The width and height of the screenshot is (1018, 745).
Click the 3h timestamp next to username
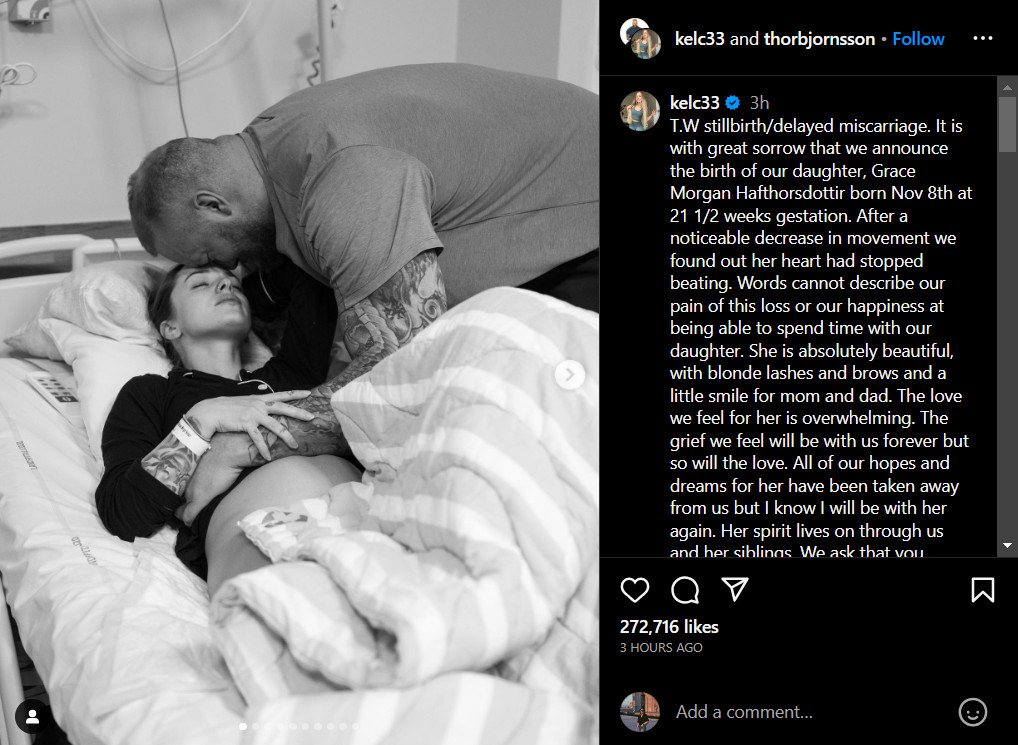(x=759, y=103)
